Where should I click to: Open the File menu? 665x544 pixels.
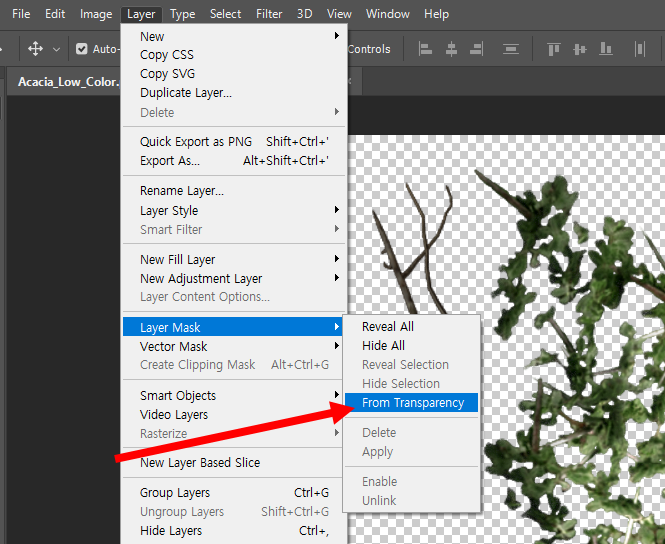click(21, 14)
